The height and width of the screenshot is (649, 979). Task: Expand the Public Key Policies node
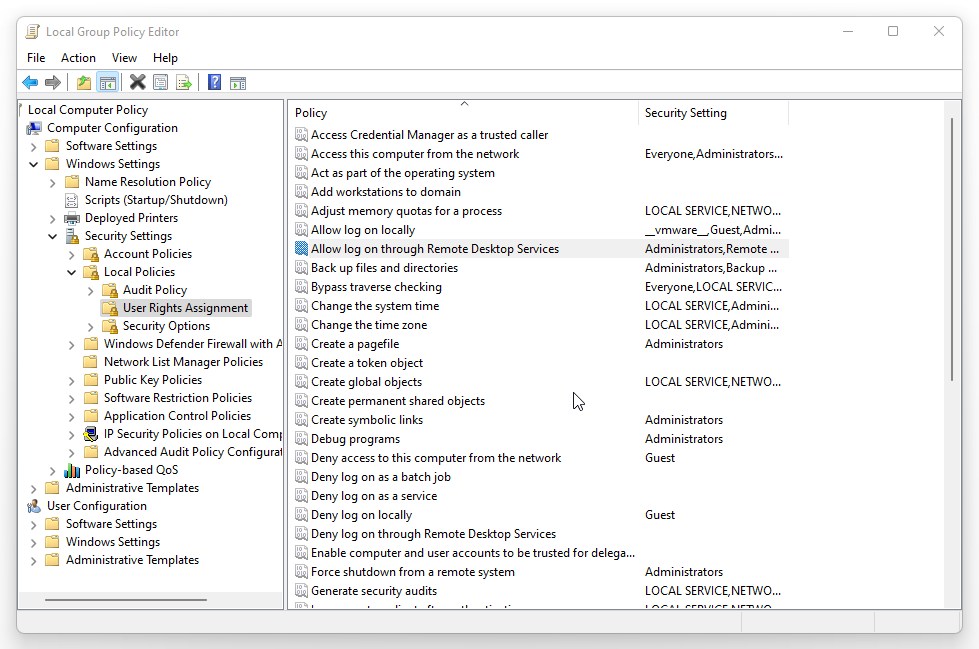coord(71,381)
